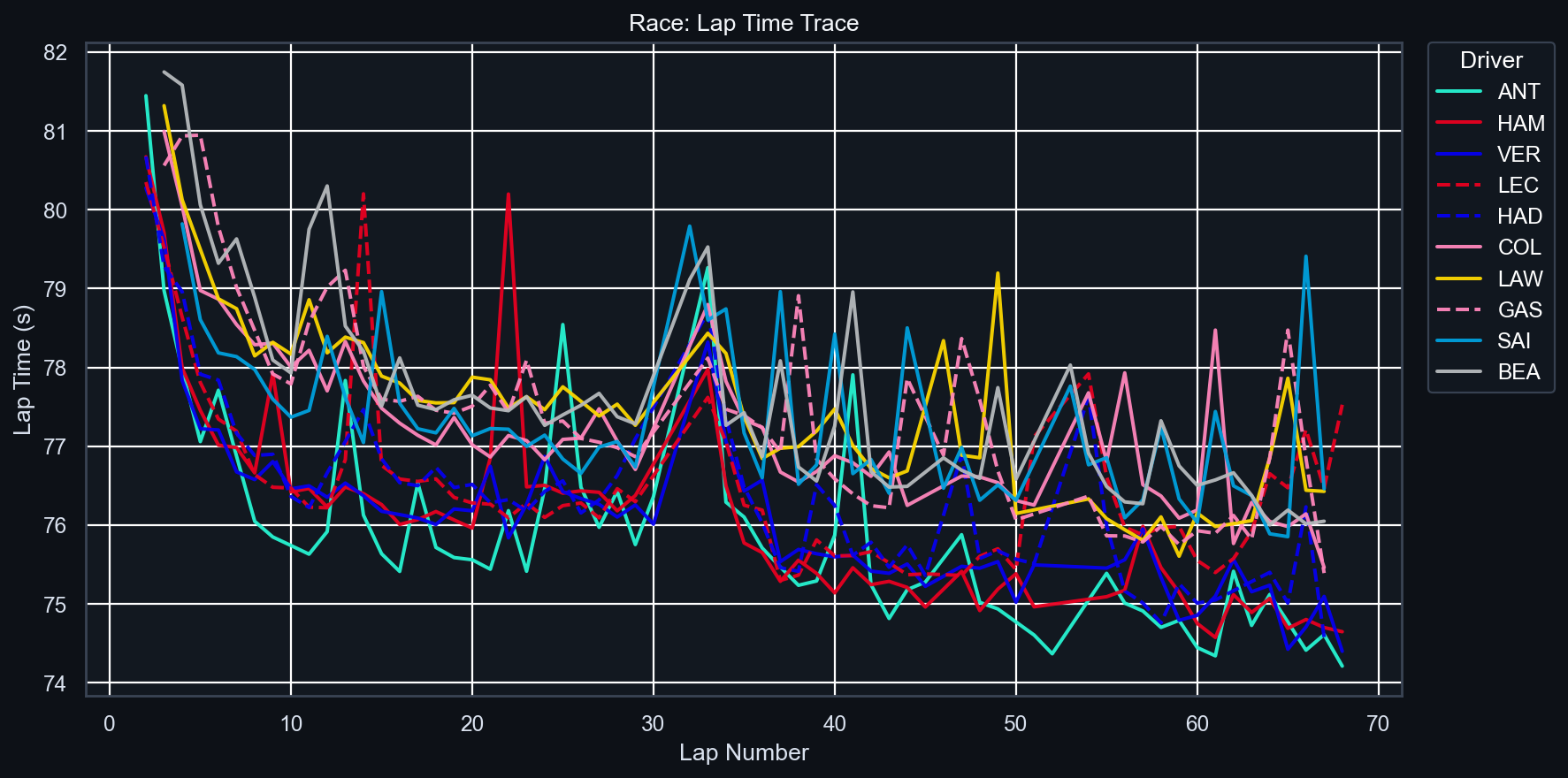Click the y-axis tick label 80

pos(55,210)
